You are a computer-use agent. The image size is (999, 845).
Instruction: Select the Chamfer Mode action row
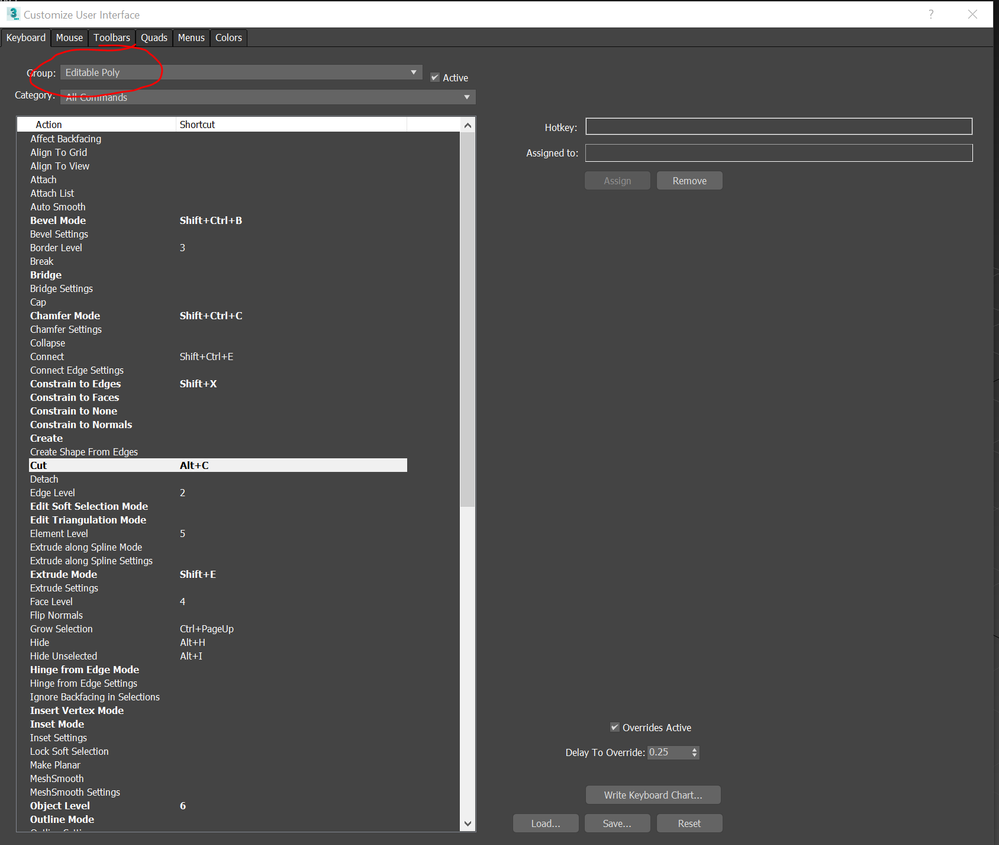pyautogui.click(x=218, y=315)
